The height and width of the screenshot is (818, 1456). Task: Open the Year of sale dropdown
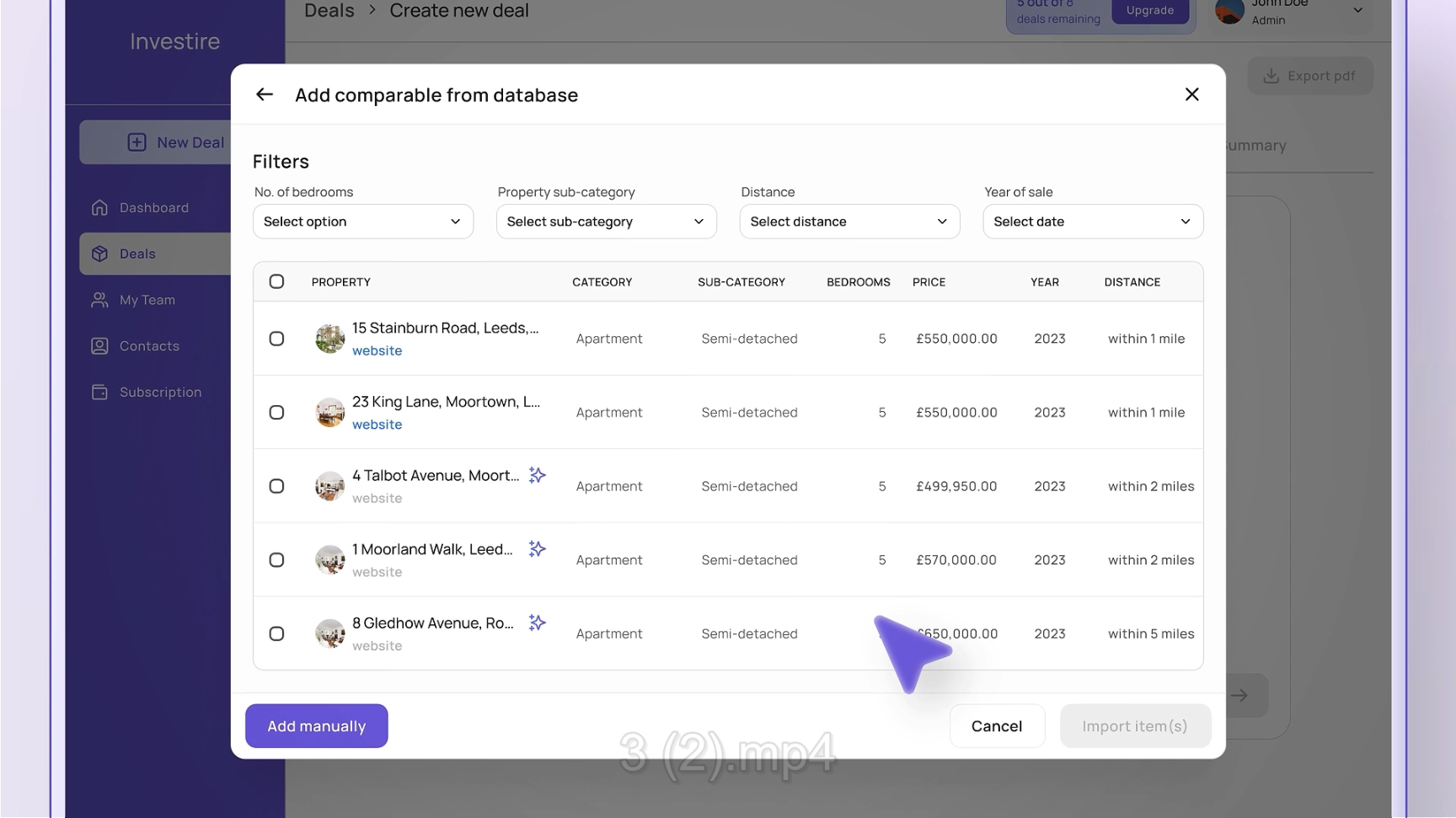[1092, 222]
